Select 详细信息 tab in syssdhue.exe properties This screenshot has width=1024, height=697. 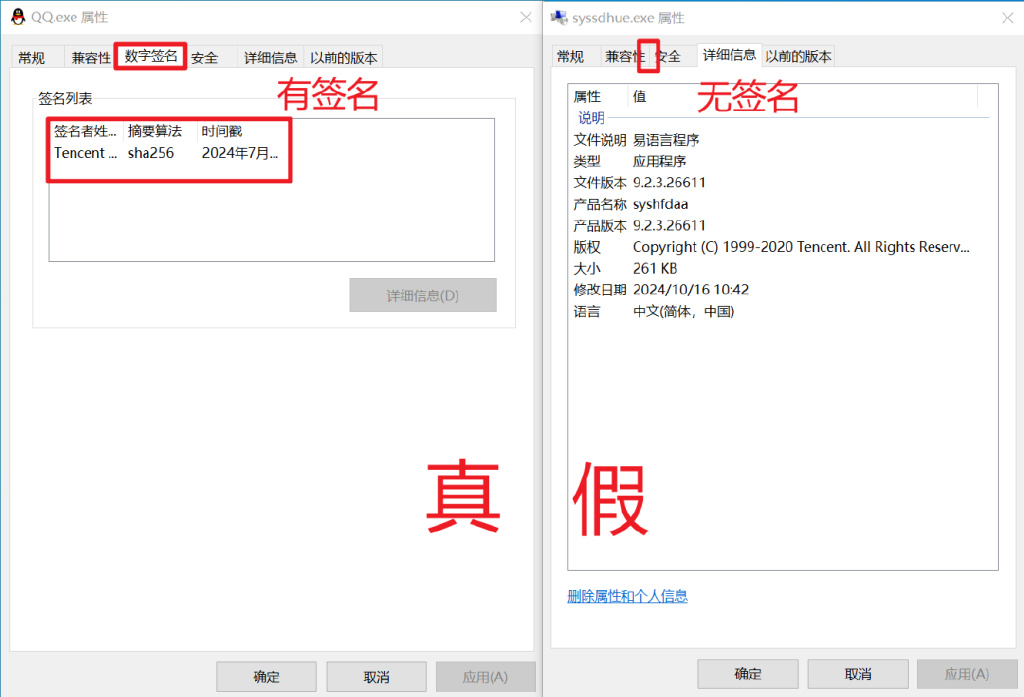click(729, 56)
